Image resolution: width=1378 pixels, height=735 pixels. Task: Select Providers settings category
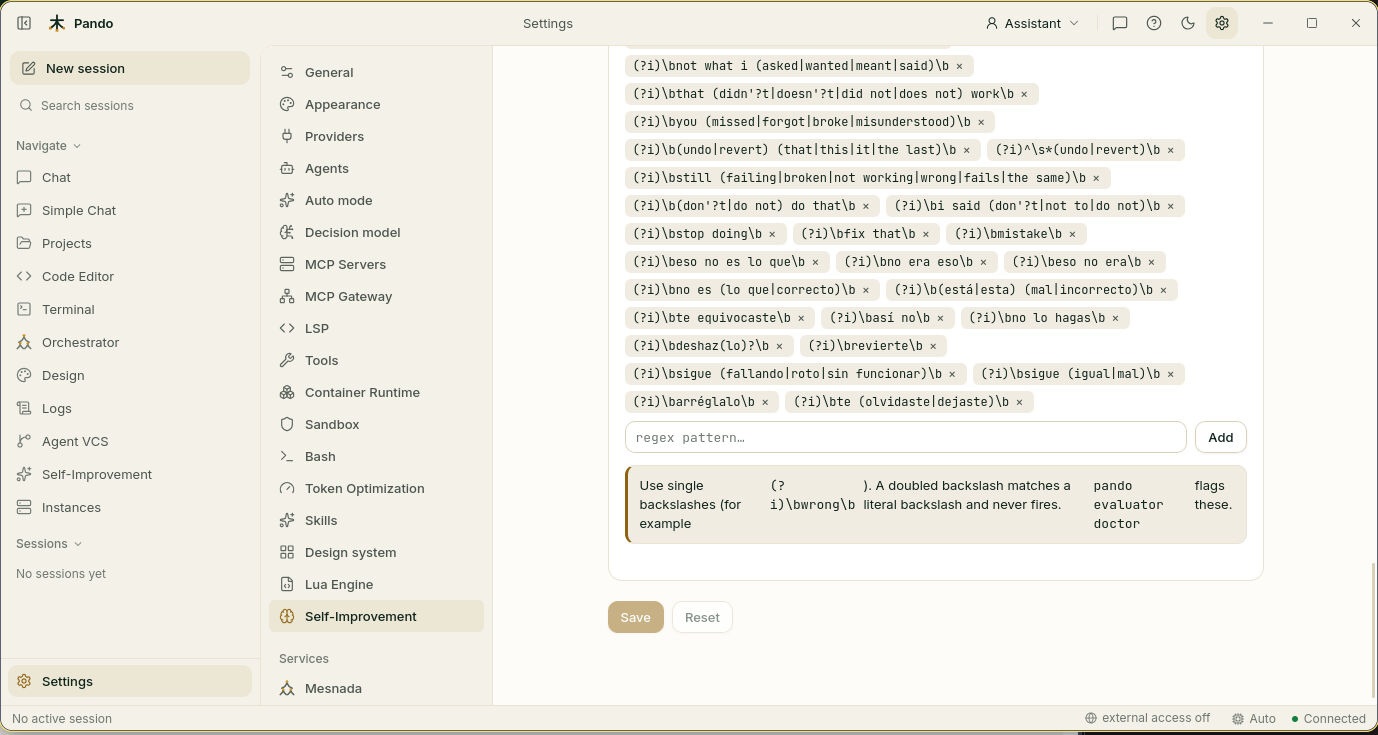pos(376,136)
